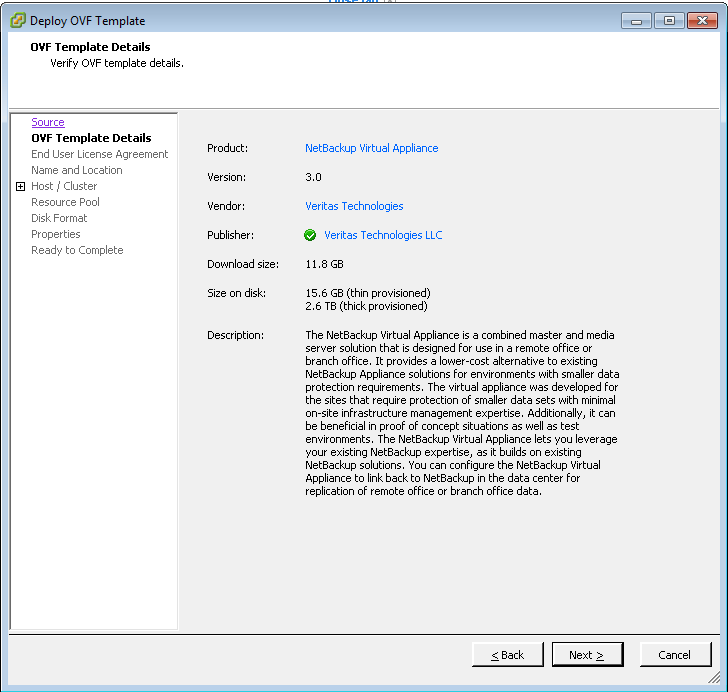Minimize the Deploy OVF Template window

tap(637, 21)
